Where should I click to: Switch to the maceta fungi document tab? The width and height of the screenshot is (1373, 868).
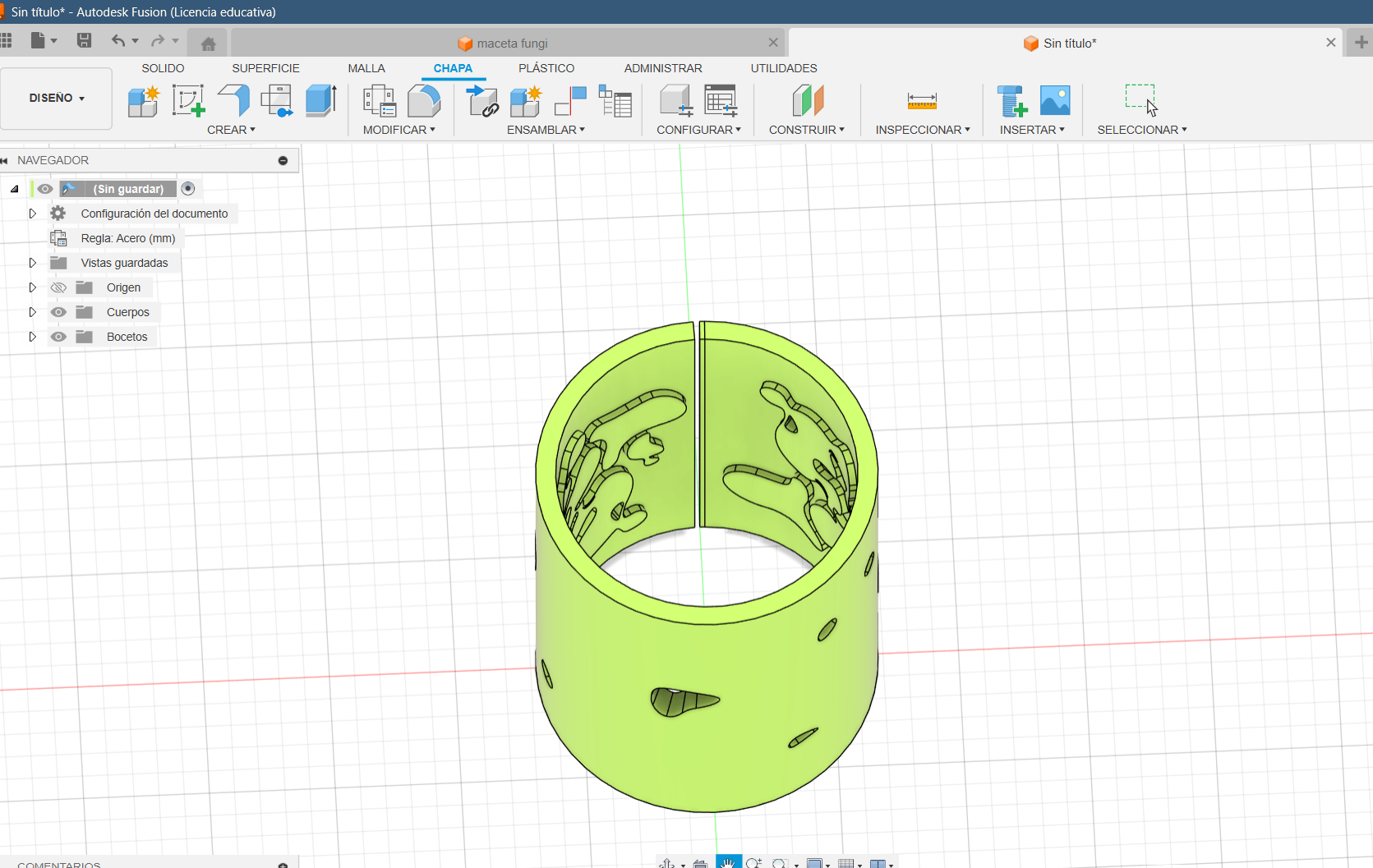(511, 44)
